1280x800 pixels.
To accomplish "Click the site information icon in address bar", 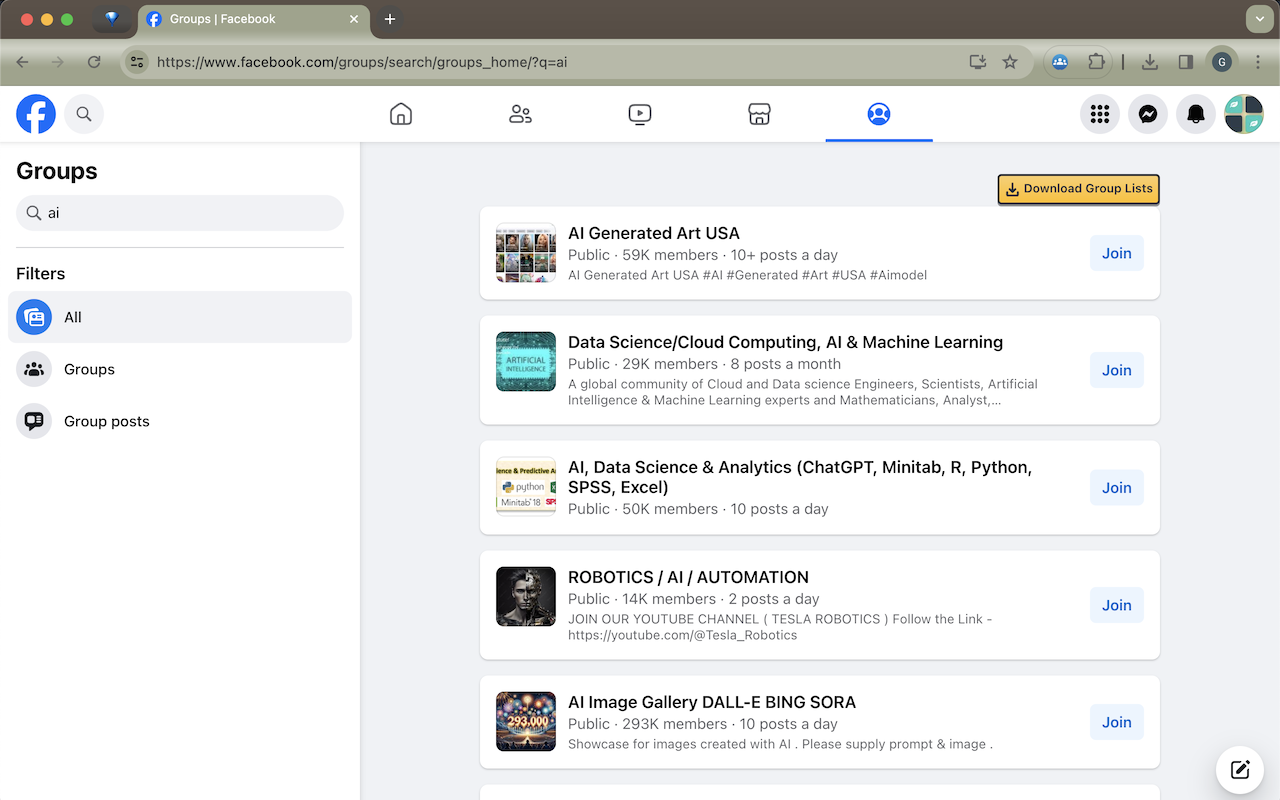I will coord(138,62).
